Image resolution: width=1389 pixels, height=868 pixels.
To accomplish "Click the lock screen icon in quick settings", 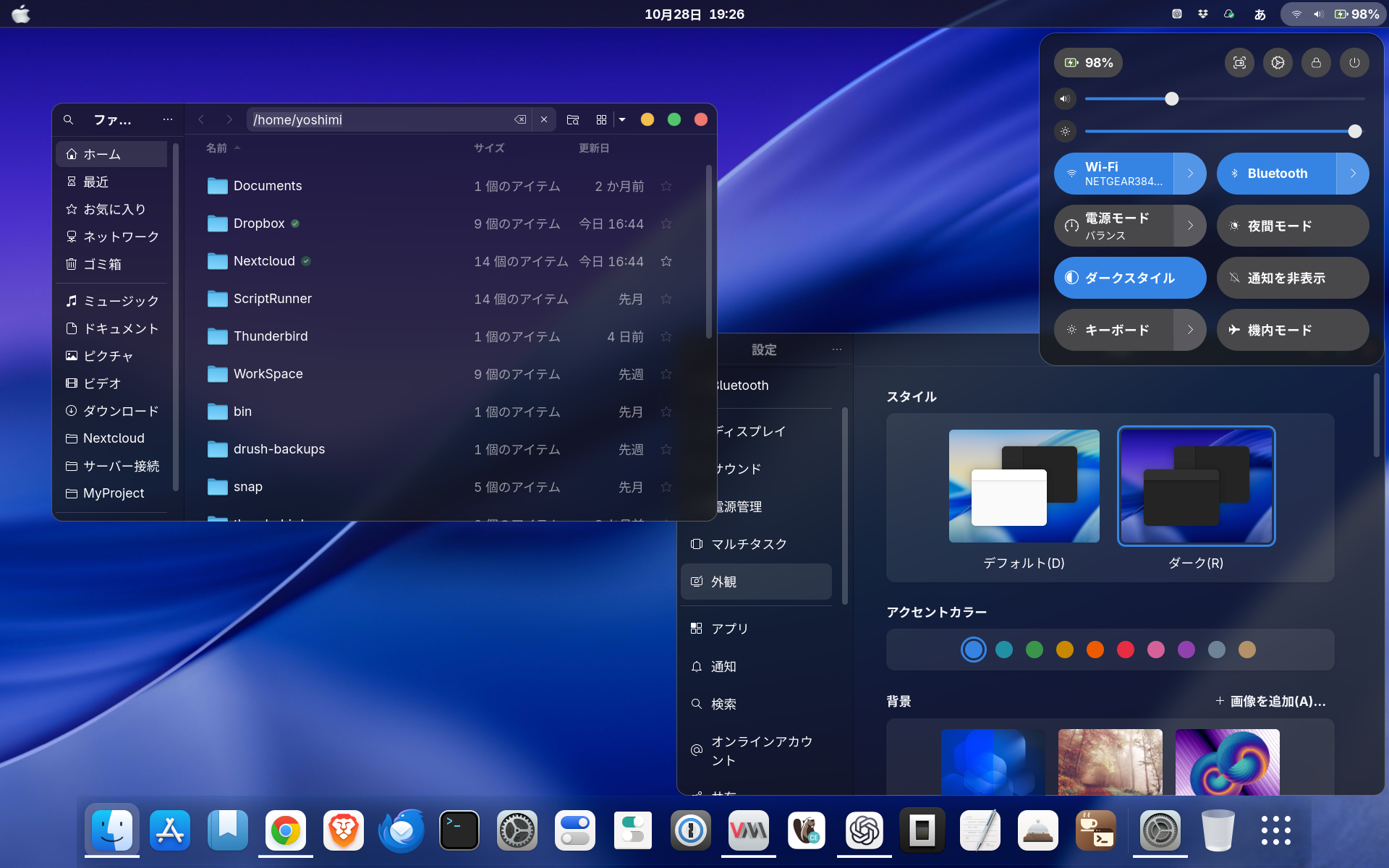I will tap(1316, 63).
